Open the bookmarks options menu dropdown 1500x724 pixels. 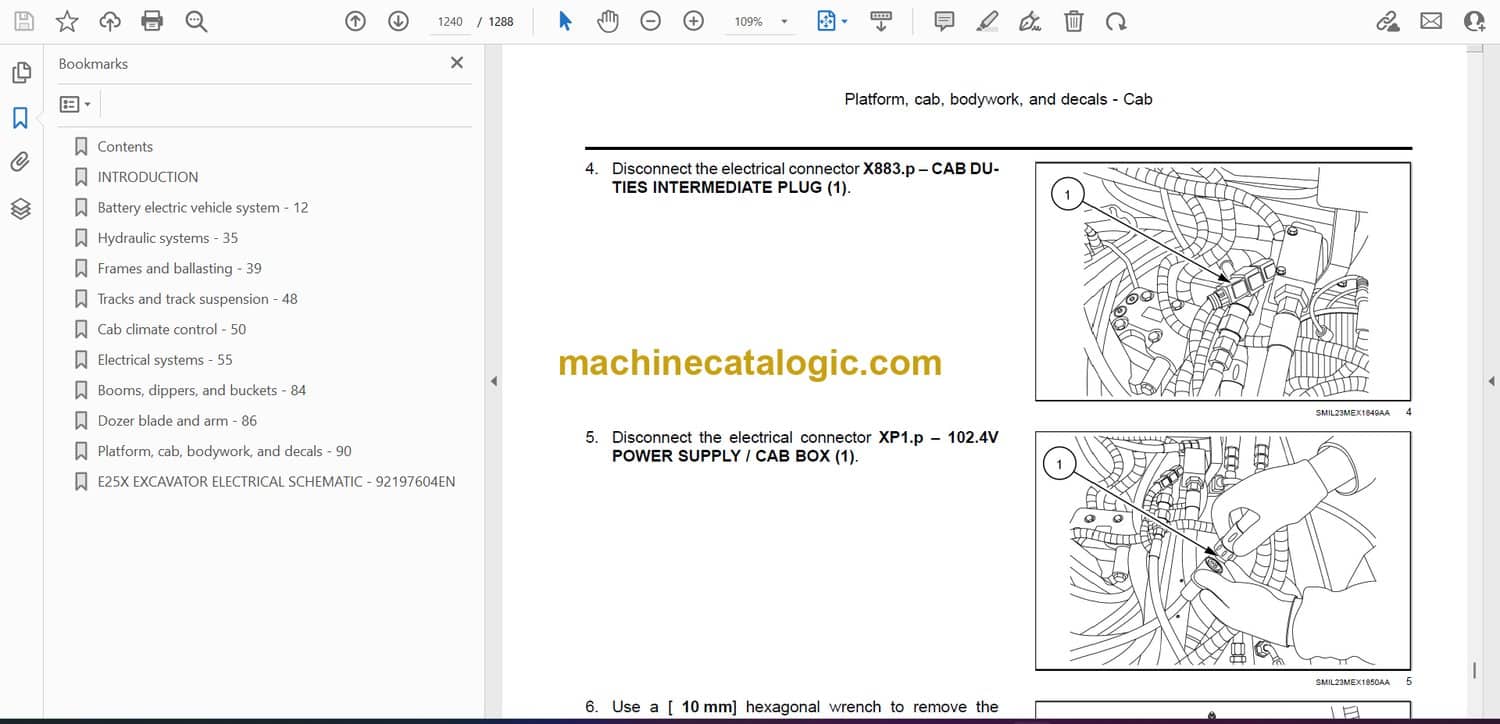[x=75, y=104]
